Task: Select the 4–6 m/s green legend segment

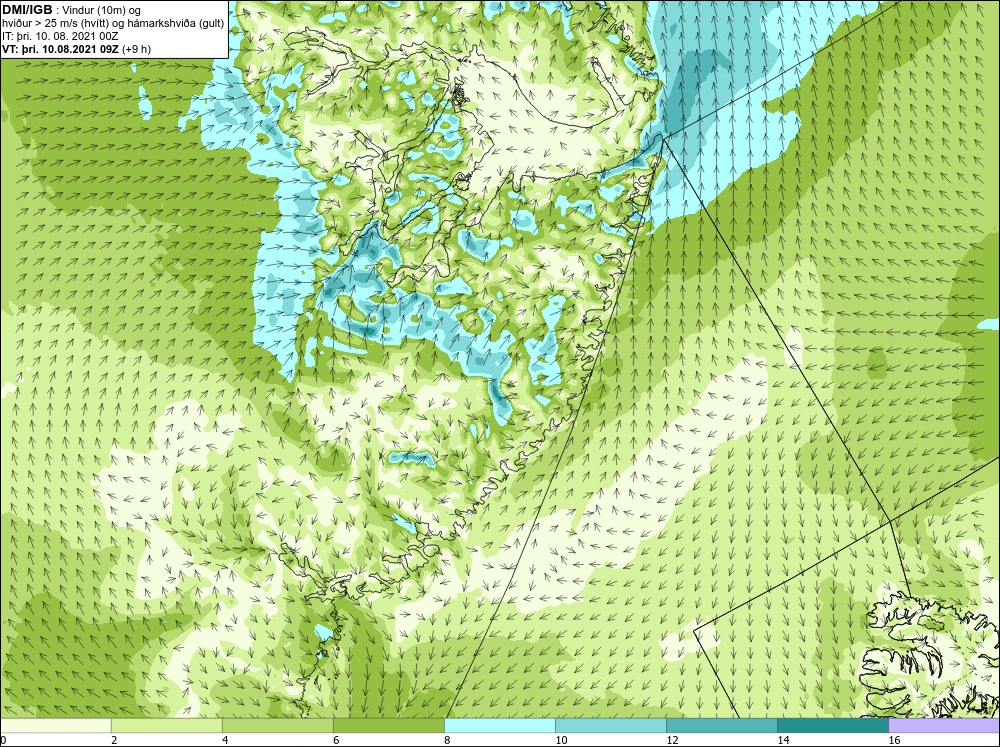Action: (277, 725)
